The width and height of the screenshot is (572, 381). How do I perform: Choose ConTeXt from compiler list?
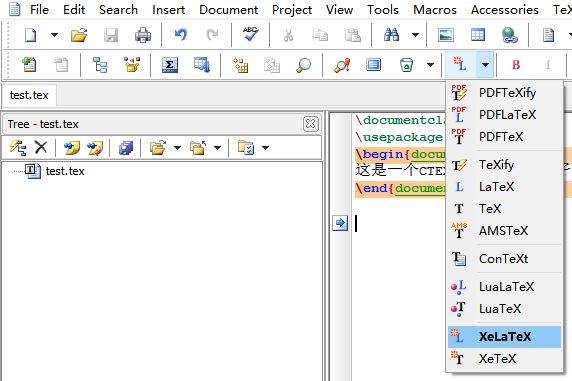(x=505, y=258)
